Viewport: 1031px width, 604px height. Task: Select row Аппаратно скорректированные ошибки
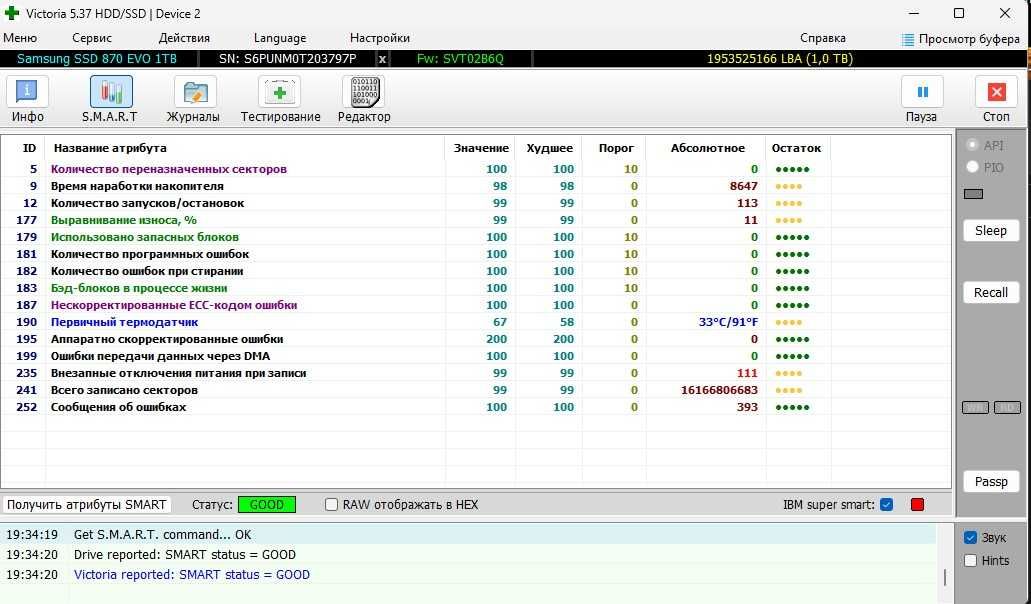(476, 339)
